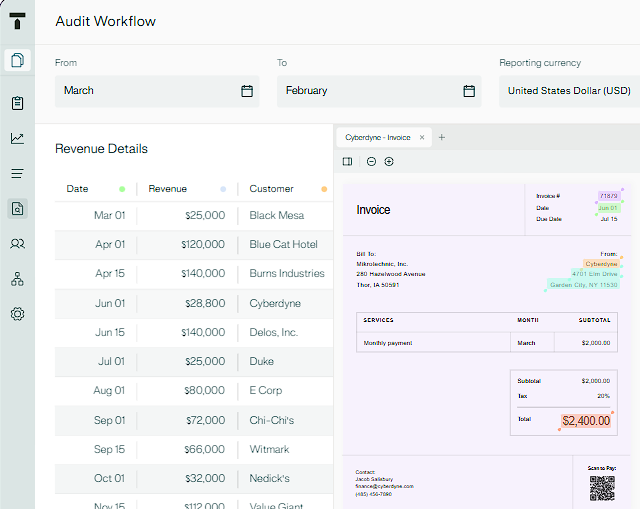Select the Duke customer row

coord(194,361)
